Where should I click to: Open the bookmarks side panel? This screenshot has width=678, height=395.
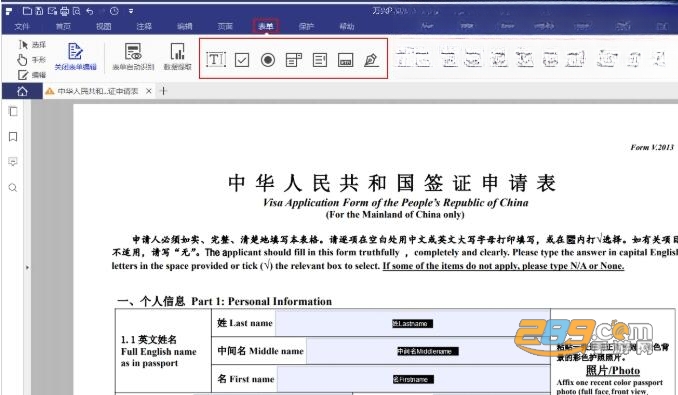click(13, 137)
